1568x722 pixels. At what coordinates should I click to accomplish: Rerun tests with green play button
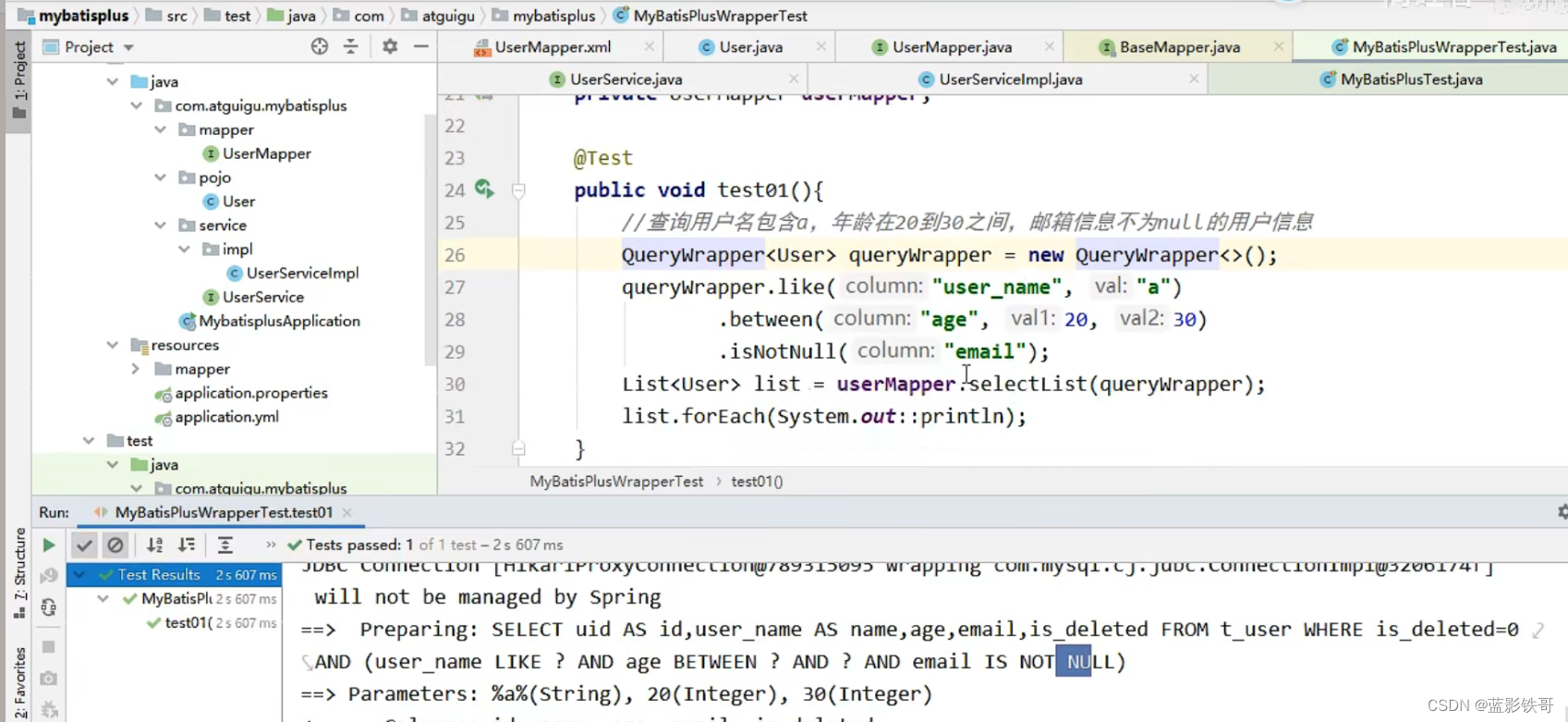point(49,545)
